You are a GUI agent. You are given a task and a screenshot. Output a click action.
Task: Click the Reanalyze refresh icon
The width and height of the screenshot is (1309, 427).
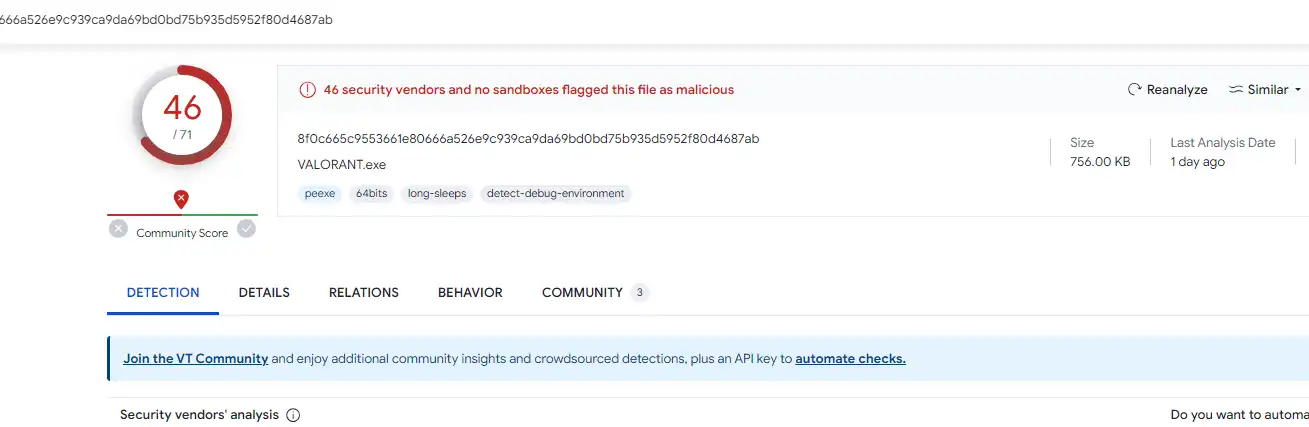(1134, 90)
